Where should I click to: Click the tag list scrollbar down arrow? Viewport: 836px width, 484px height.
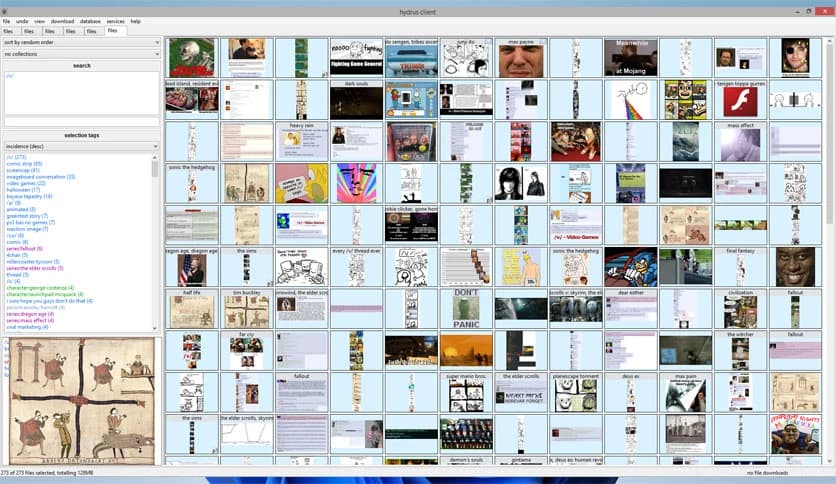(155, 328)
